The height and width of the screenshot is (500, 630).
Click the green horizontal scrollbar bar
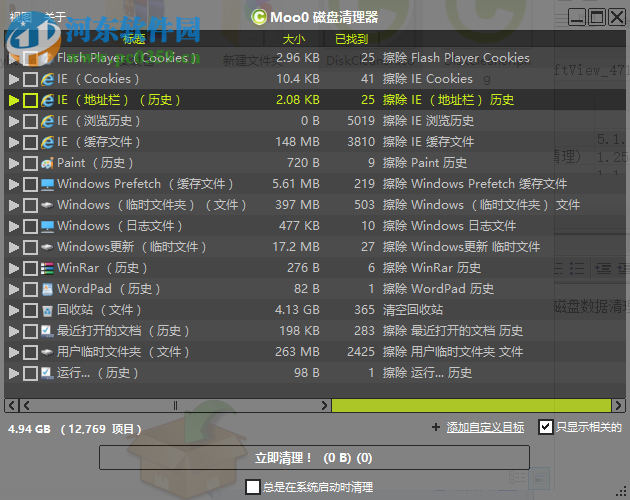click(x=471, y=405)
